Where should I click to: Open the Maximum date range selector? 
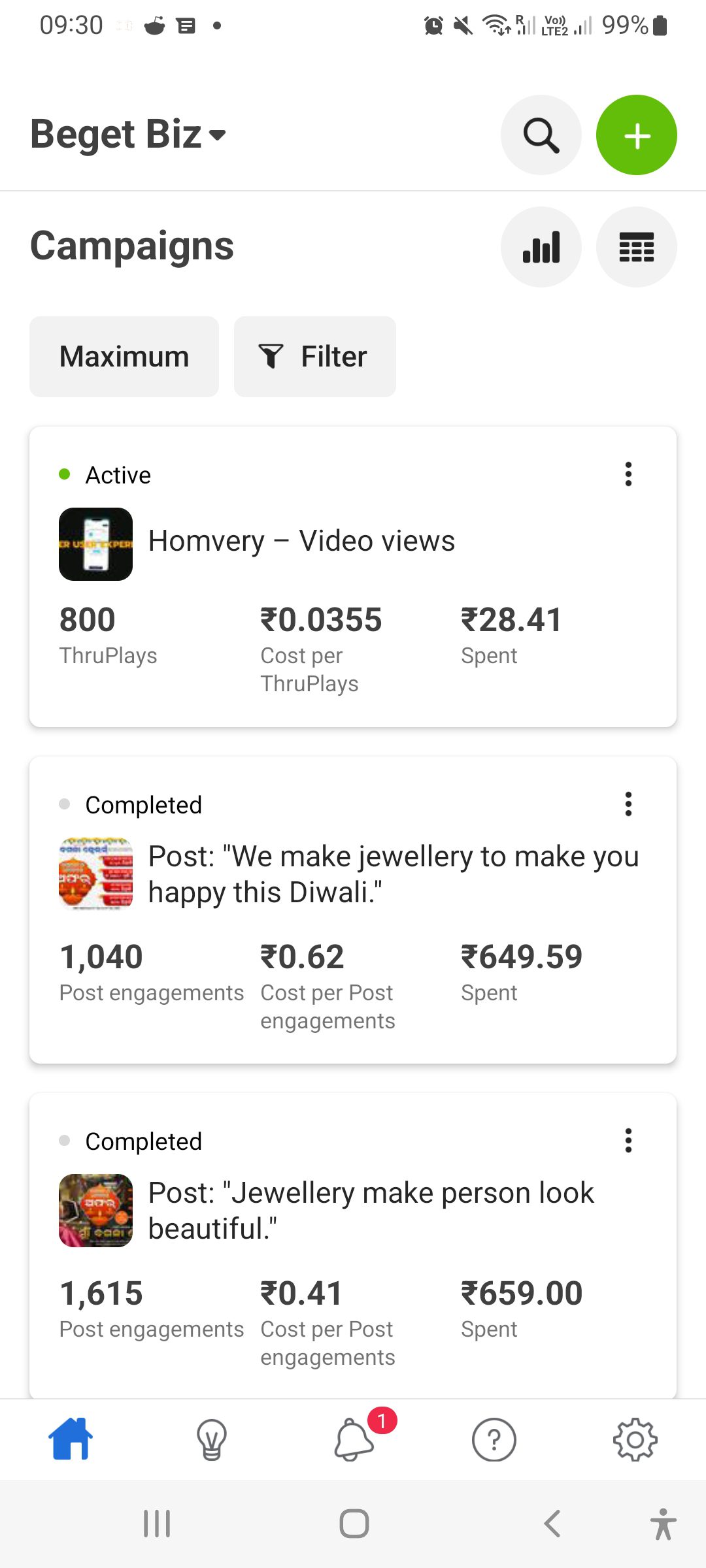(x=124, y=357)
